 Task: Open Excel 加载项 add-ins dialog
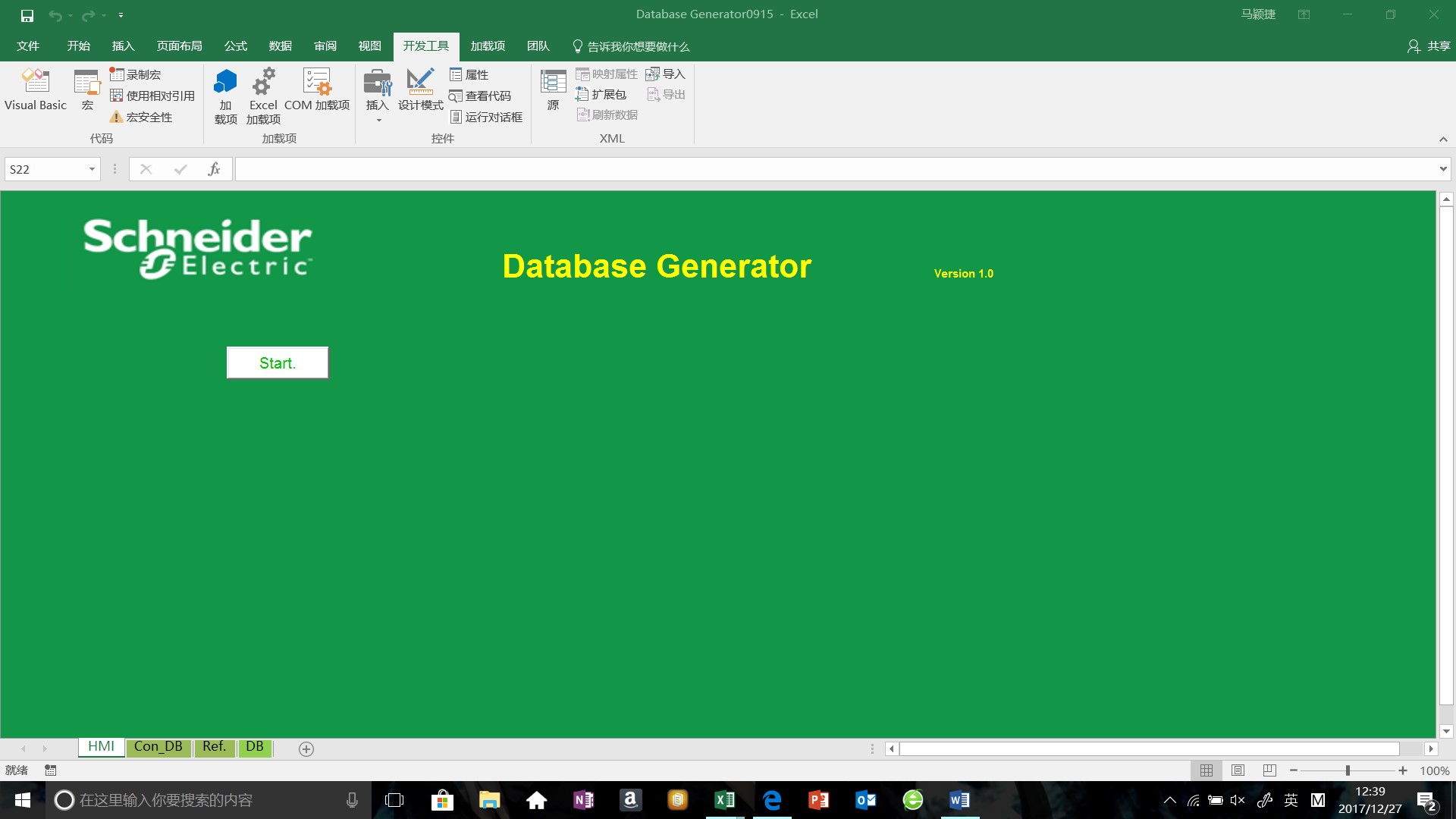pos(263,96)
